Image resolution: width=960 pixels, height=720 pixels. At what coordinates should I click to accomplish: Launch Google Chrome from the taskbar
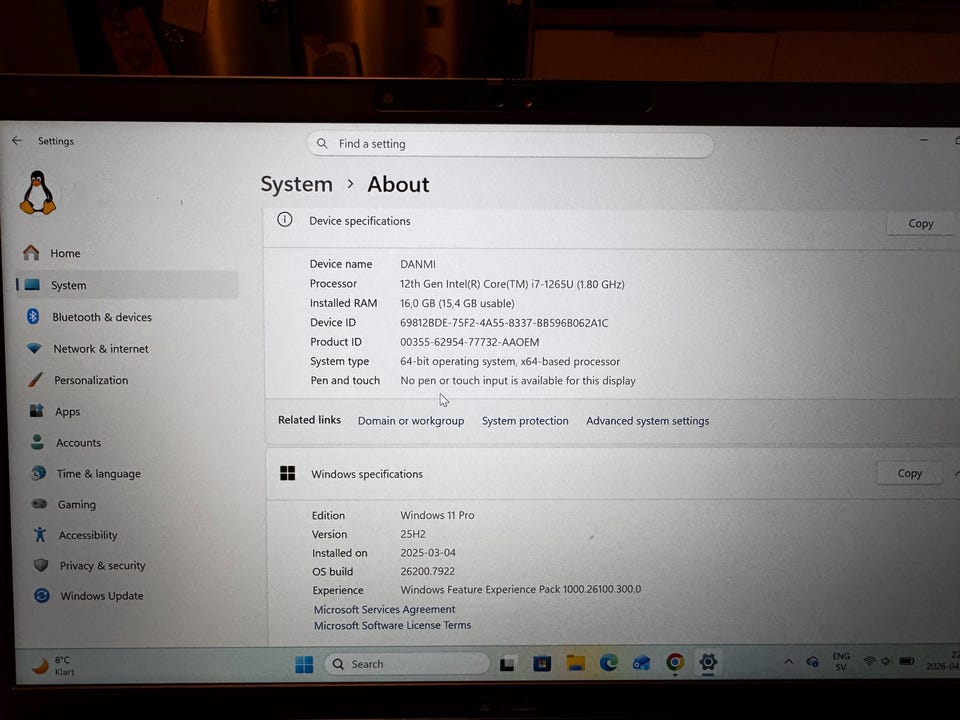coord(675,662)
